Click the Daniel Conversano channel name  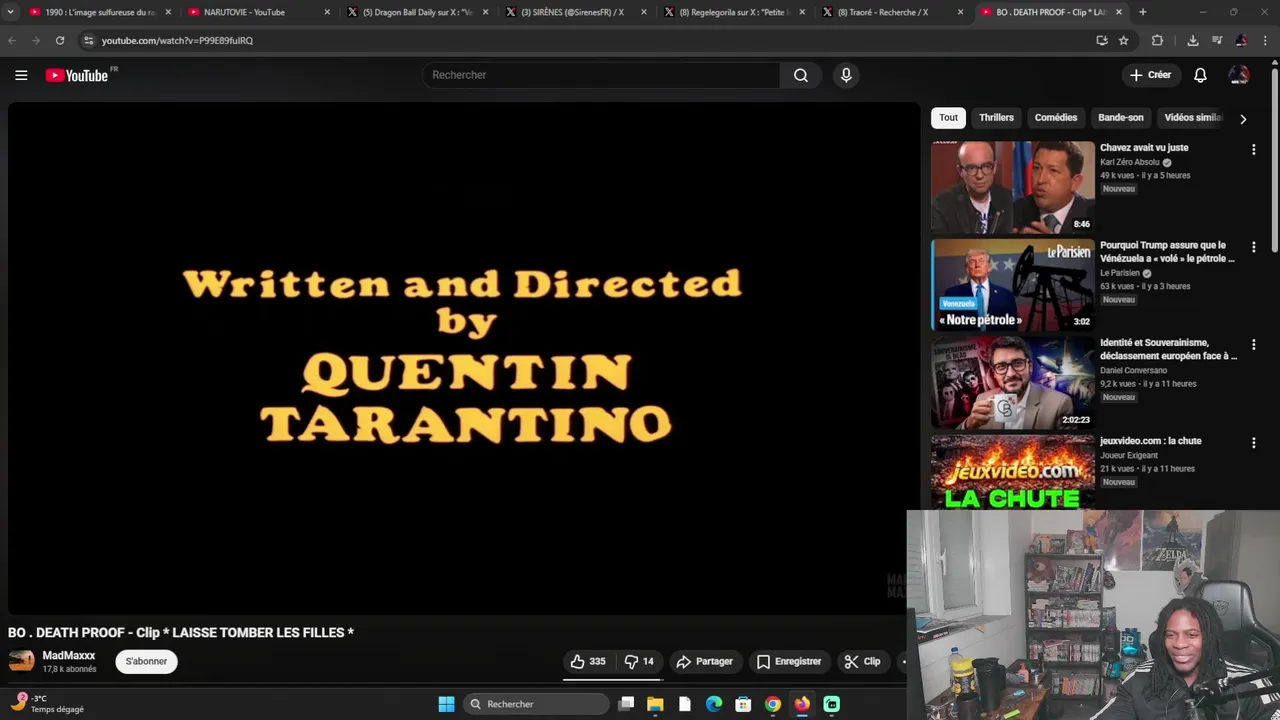(x=1133, y=370)
